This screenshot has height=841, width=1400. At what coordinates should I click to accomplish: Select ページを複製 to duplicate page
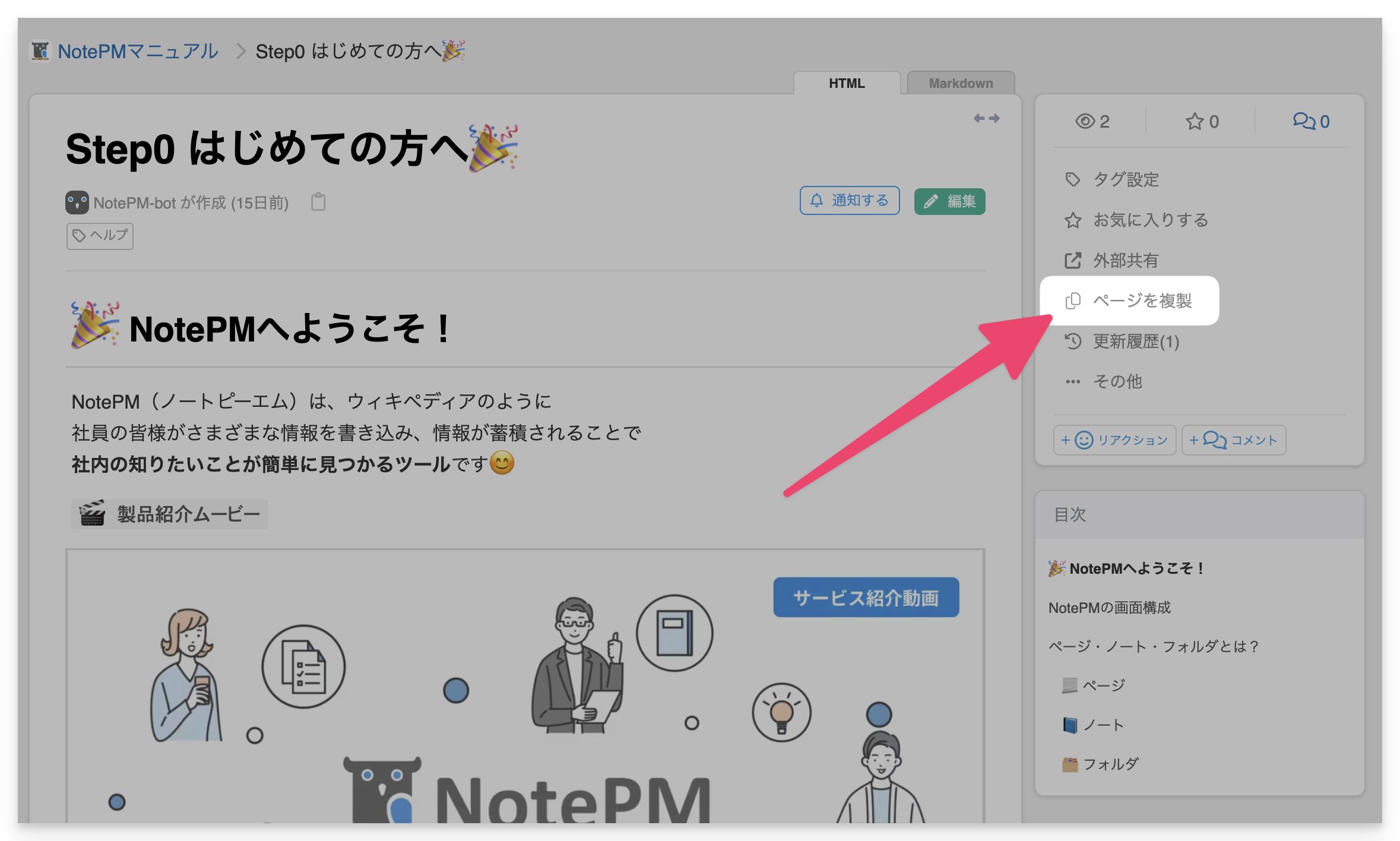(x=1129, y=301)
